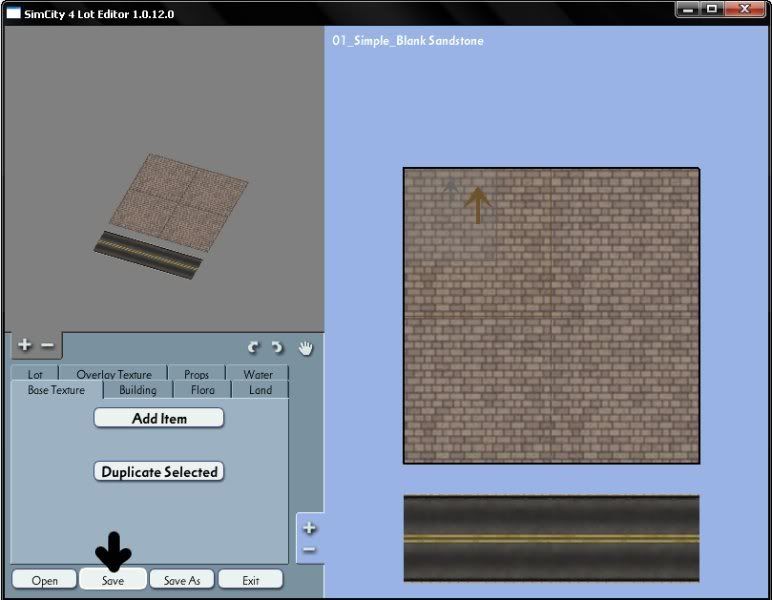Click the lot name 01_Simple_Blank Sandstone
This screenshot has width=772, height=600.
tap(408, 41)
